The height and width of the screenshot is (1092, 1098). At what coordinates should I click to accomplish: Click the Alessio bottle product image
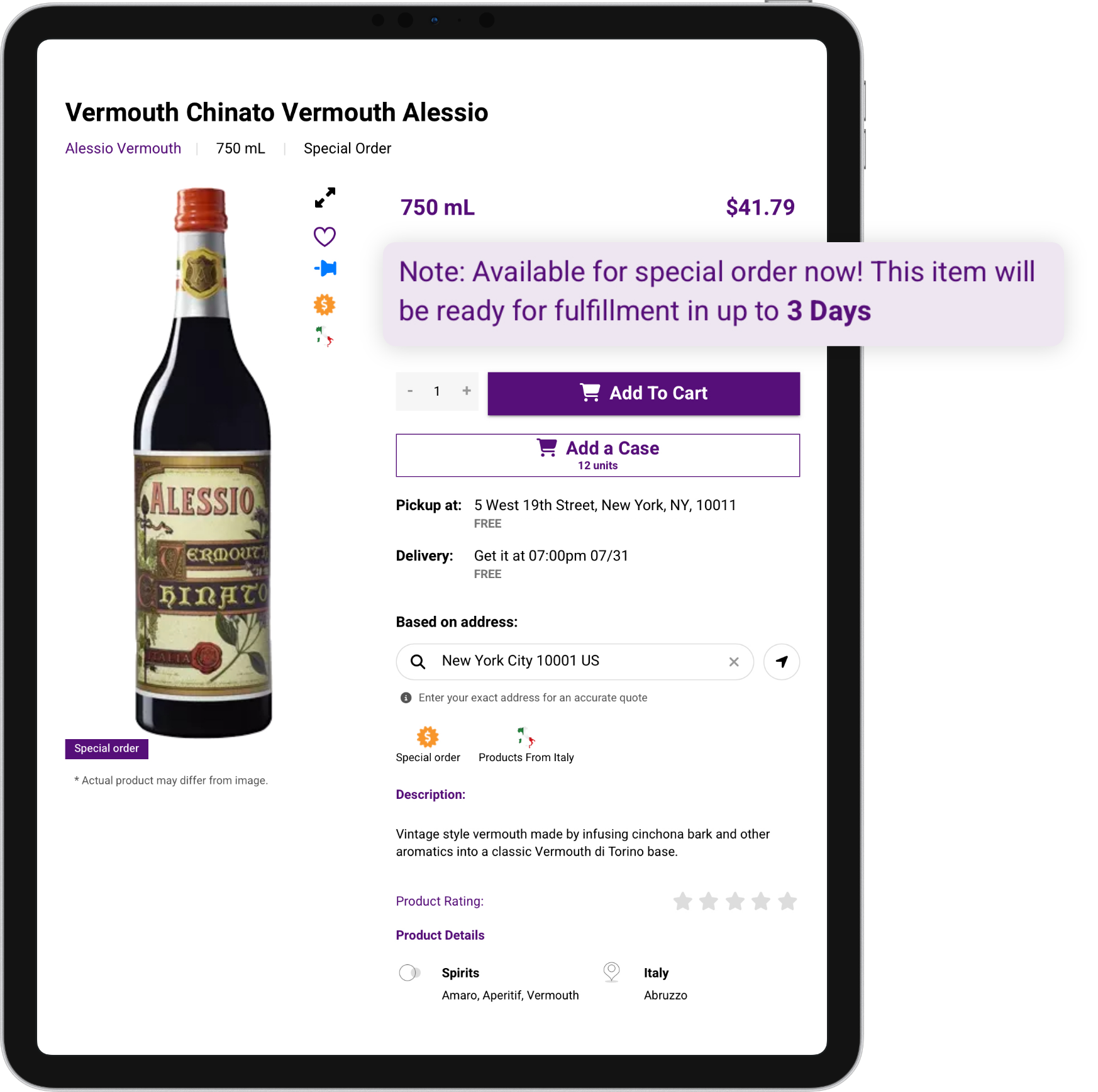(202, 462)
